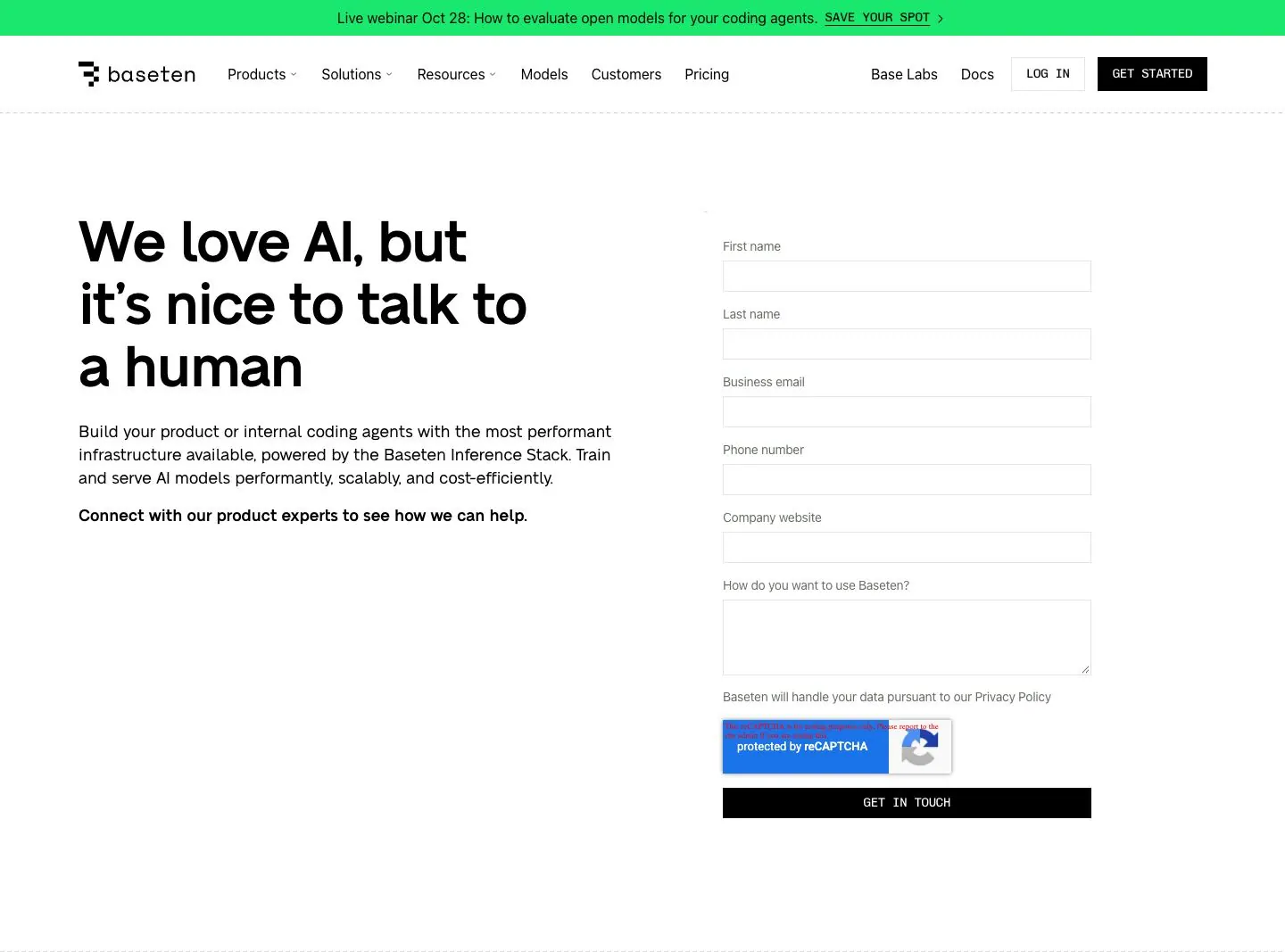Click the 'We love AI' headline text

click(x=303, y=304)
